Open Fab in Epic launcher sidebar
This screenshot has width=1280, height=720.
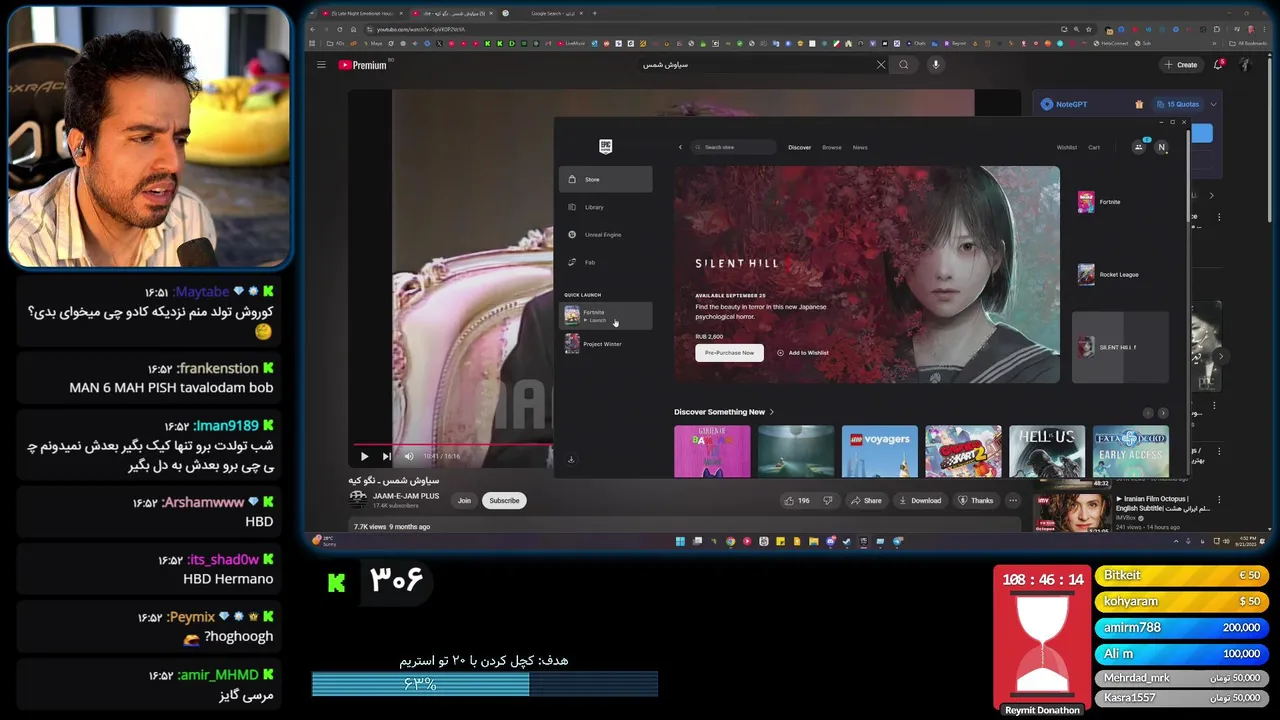pyautogui.click(x=606, y=262)
